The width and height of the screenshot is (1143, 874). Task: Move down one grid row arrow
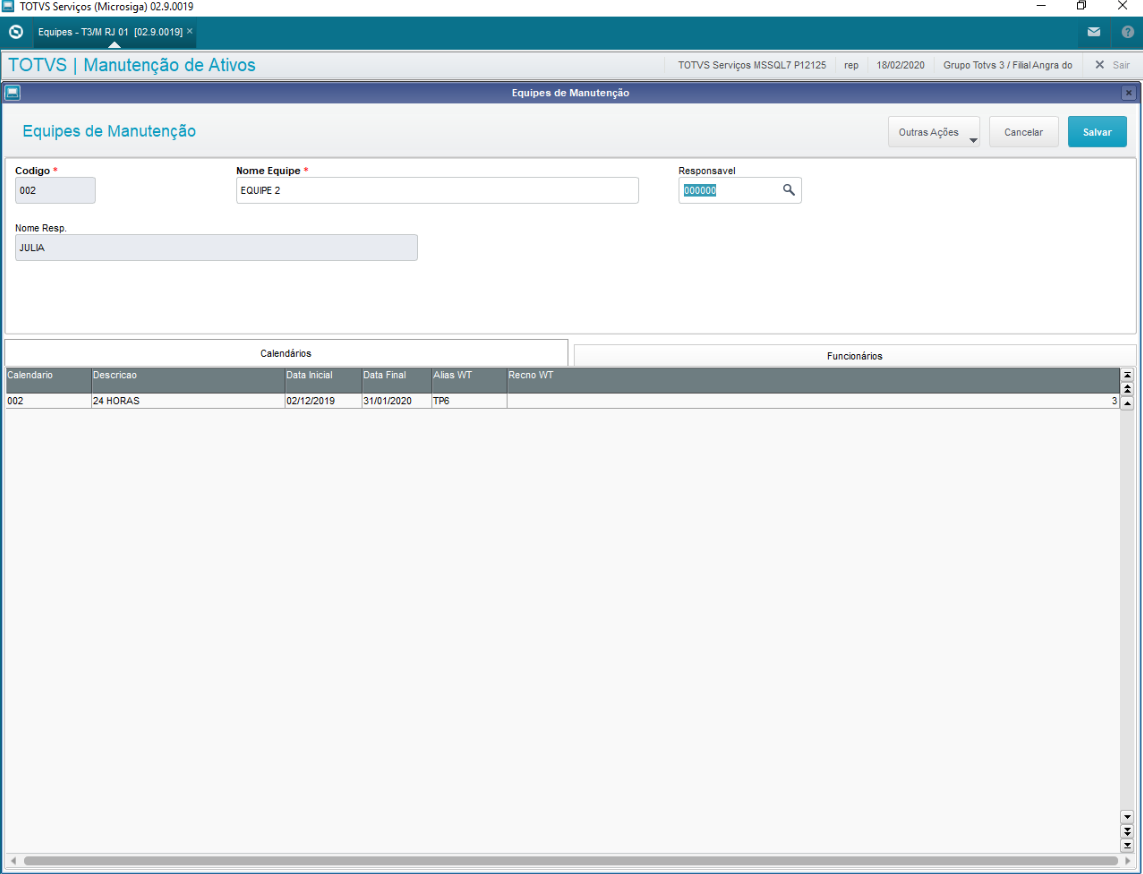pos(1127,817)
